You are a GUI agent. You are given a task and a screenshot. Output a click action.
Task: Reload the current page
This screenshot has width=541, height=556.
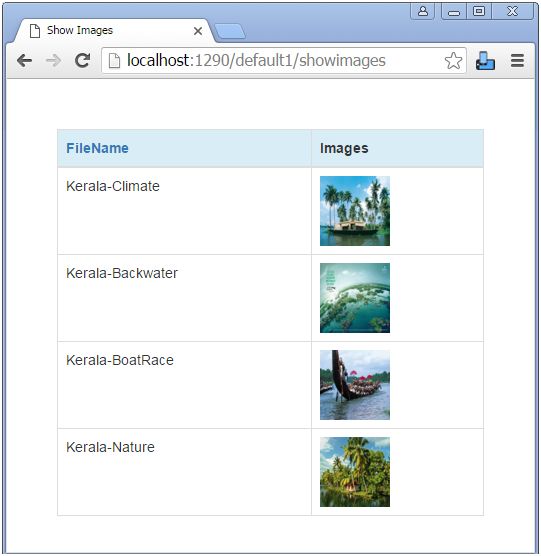click(x=82, y=60)
